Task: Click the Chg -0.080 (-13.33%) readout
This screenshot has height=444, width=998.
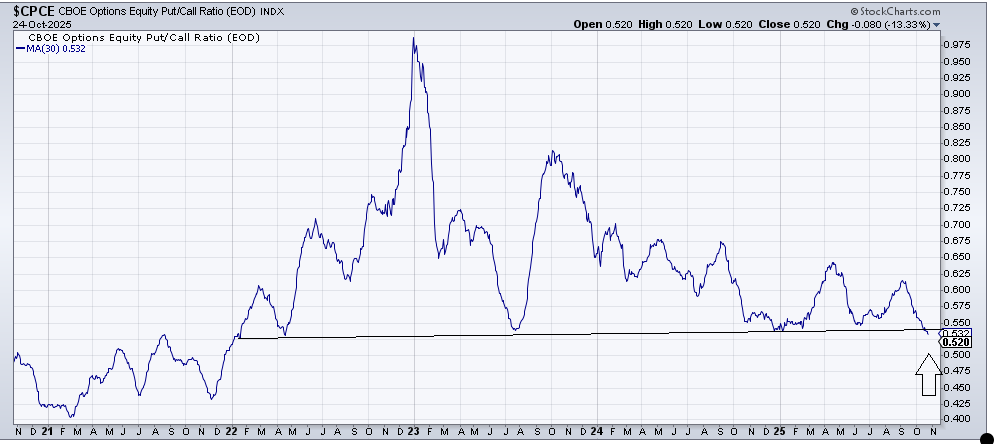Action: point(882,25)
